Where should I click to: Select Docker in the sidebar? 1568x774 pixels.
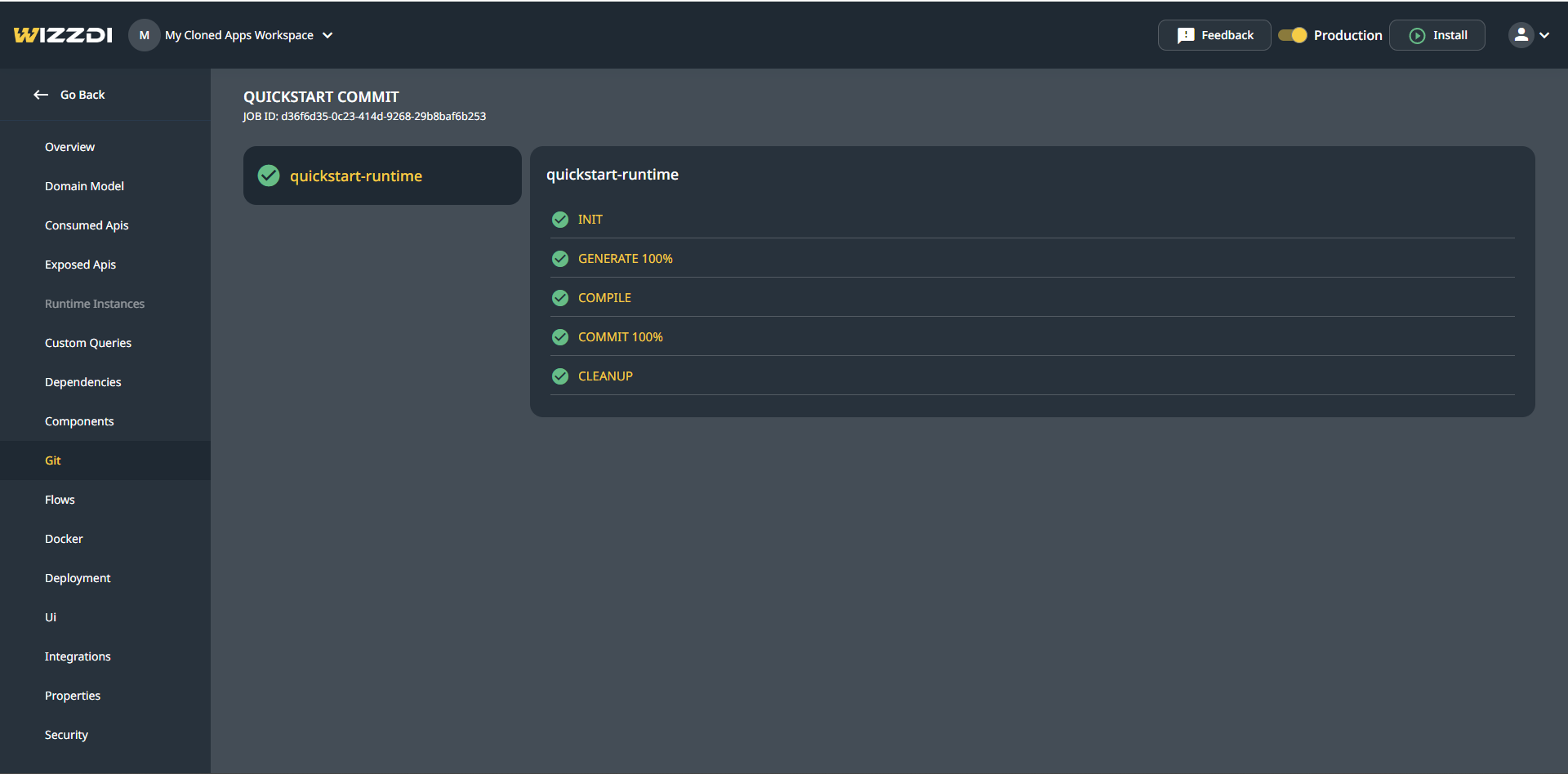pos(64,539)
